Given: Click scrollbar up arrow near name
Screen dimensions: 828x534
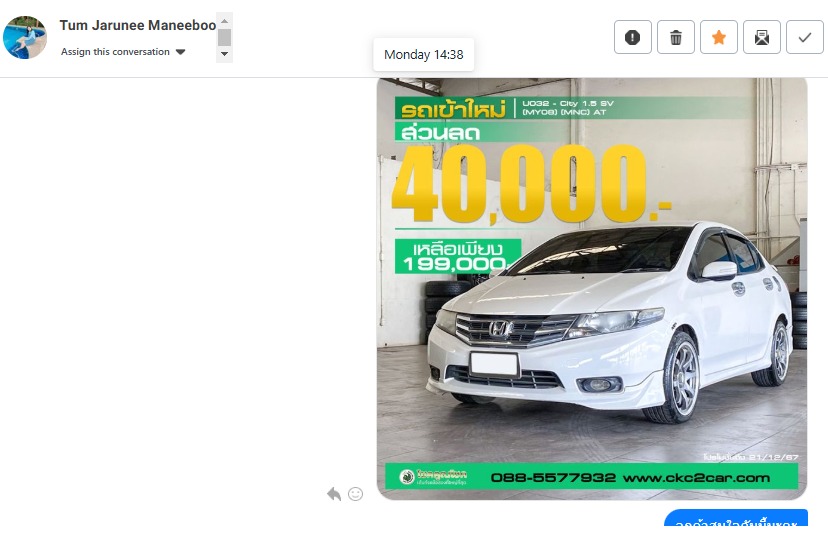Looking at the screenshot, I should [x=224, y=21].
